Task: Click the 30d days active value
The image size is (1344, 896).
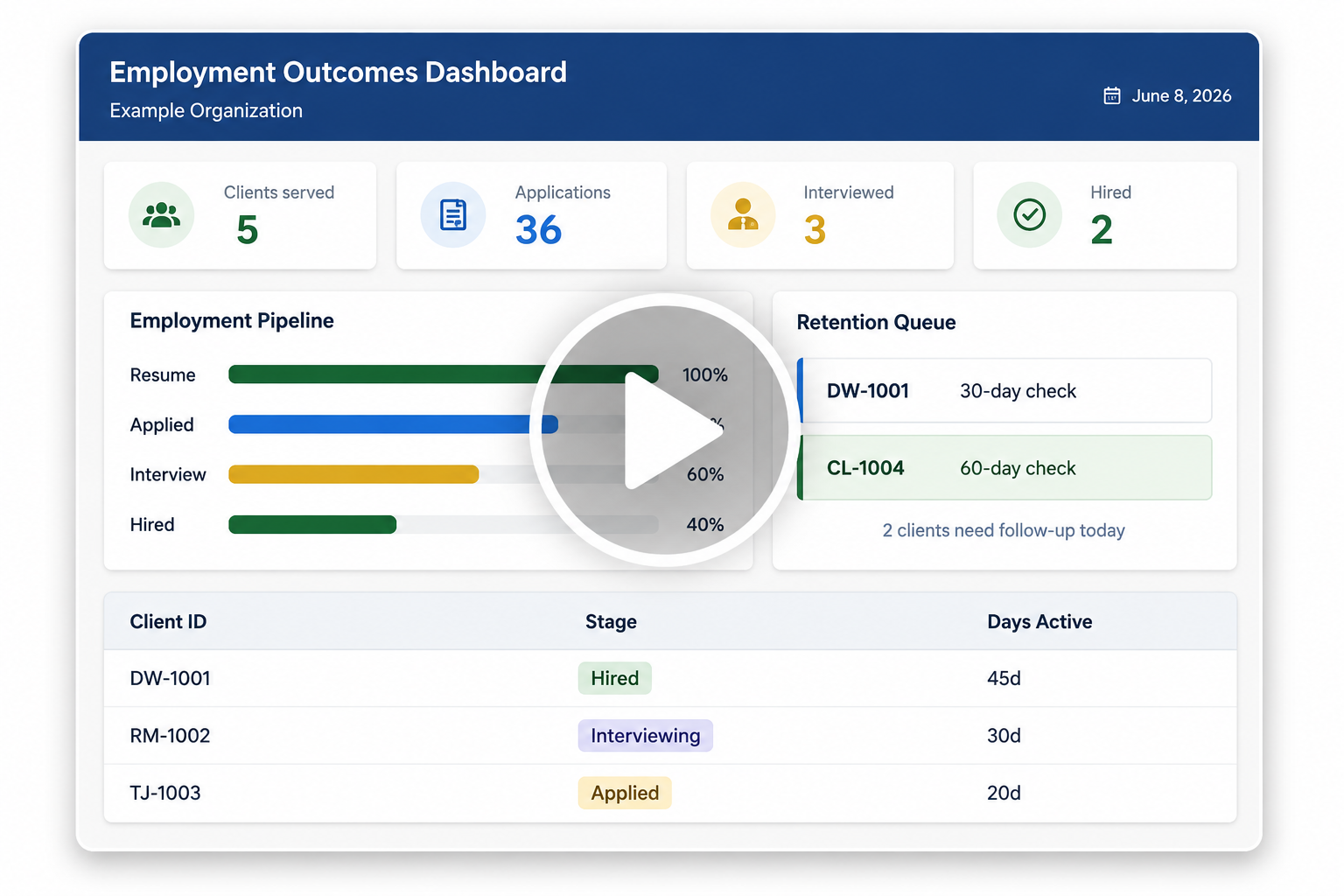Action: click(x=1004, y=735)
